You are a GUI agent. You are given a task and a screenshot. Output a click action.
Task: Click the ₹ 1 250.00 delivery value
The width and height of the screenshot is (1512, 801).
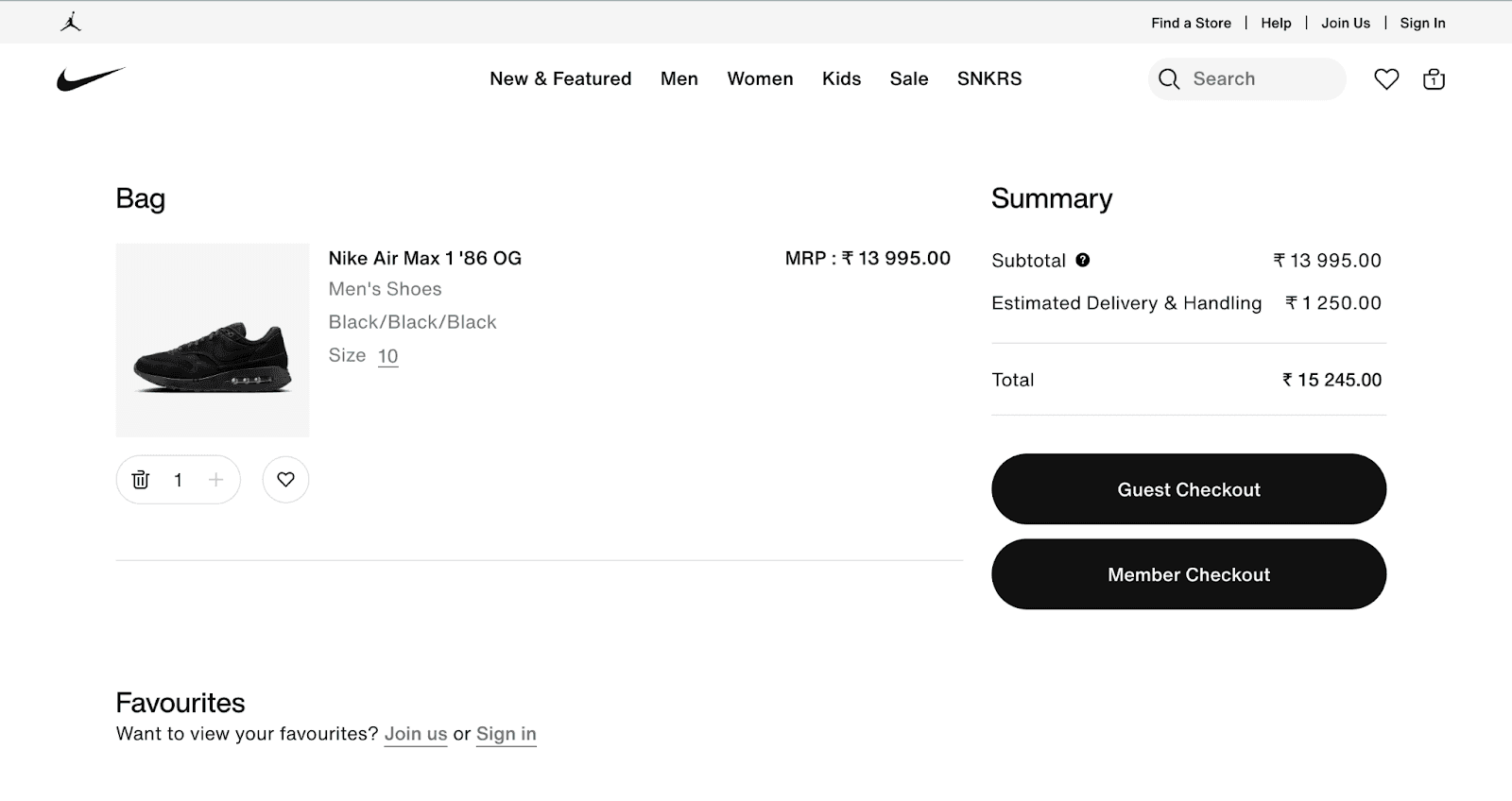pyautogui.click(x=1332, y=303)
